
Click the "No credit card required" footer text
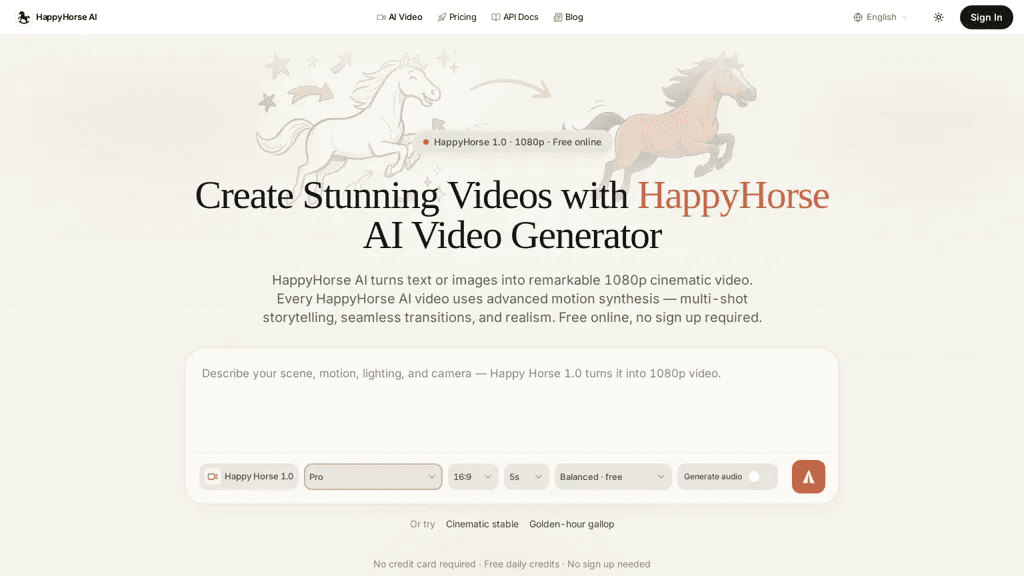tap(424, 564)
